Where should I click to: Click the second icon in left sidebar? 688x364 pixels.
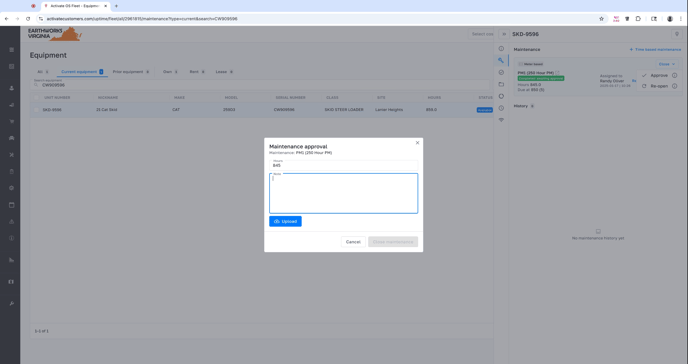click(x=11, y=66)
